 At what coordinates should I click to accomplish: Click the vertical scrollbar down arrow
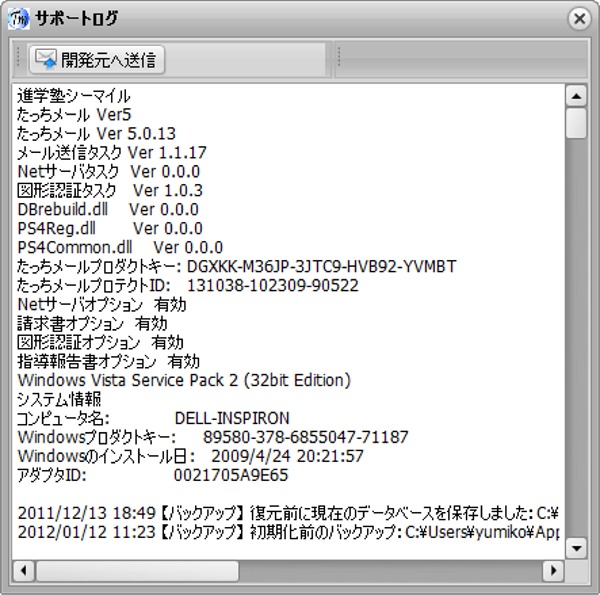coord(576,548)
